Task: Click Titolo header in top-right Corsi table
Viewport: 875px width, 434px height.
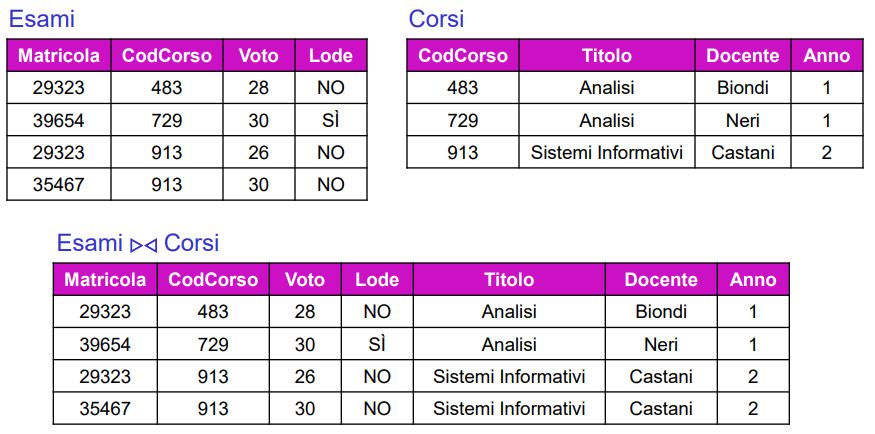Action: click(607, 56)
